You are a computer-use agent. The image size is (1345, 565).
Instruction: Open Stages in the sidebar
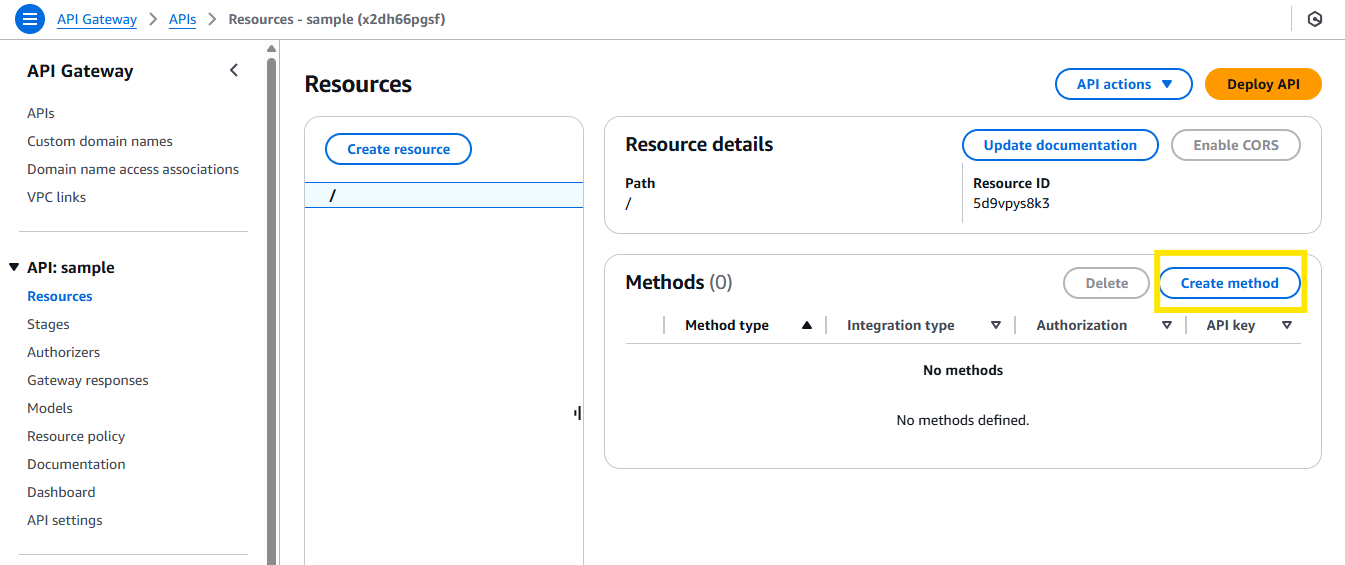point(48,324)
